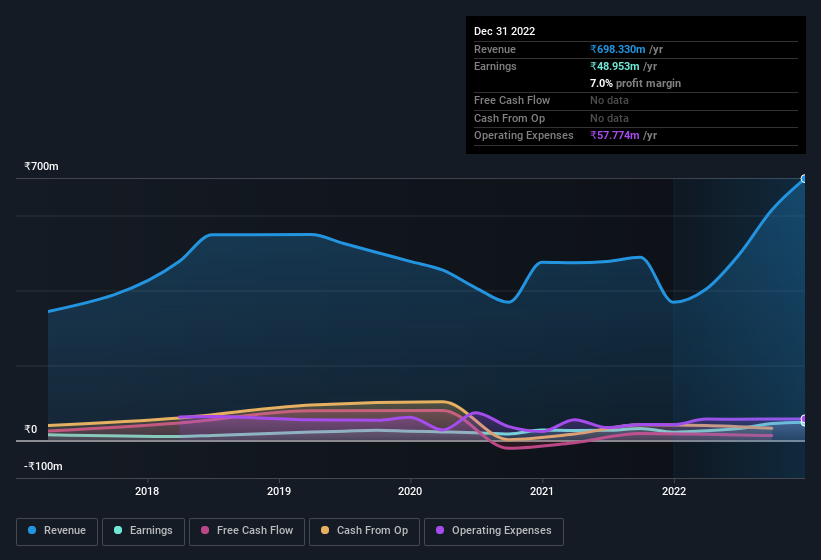Click the Revenue tooltip row label
The width and height of the screenshot is (821, 560).
[x=494, y=49]
